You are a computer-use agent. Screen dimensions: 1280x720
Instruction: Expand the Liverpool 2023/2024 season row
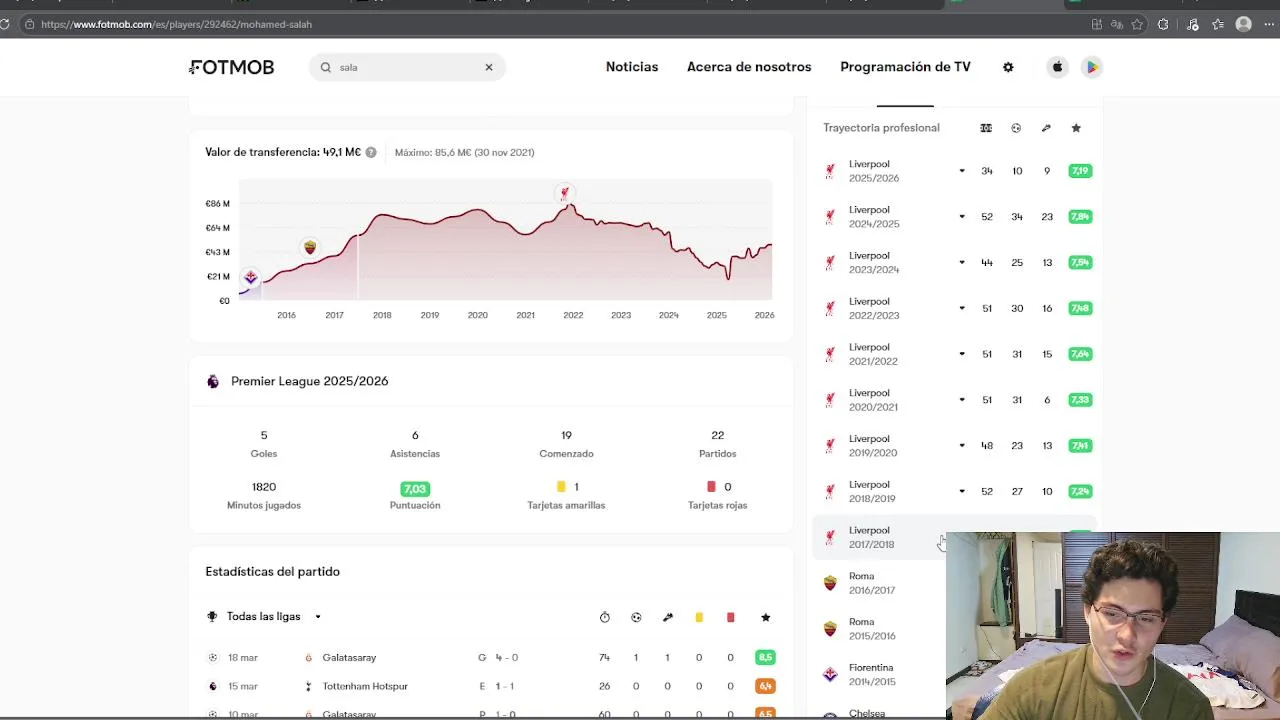962,262
